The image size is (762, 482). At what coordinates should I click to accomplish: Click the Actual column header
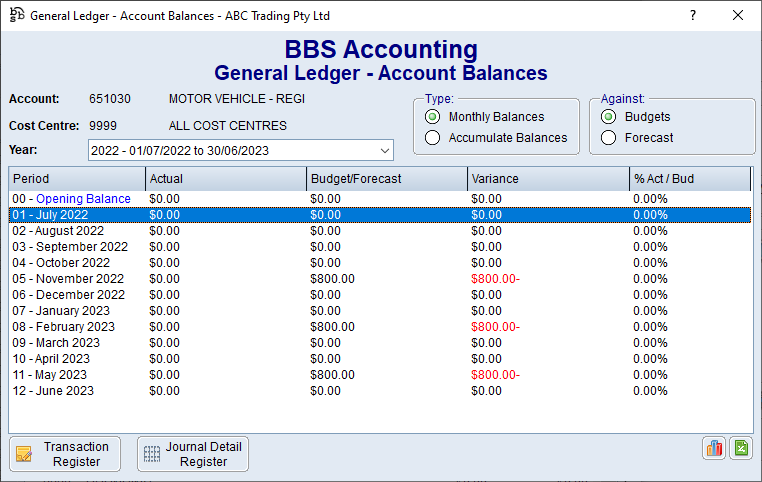225,179
